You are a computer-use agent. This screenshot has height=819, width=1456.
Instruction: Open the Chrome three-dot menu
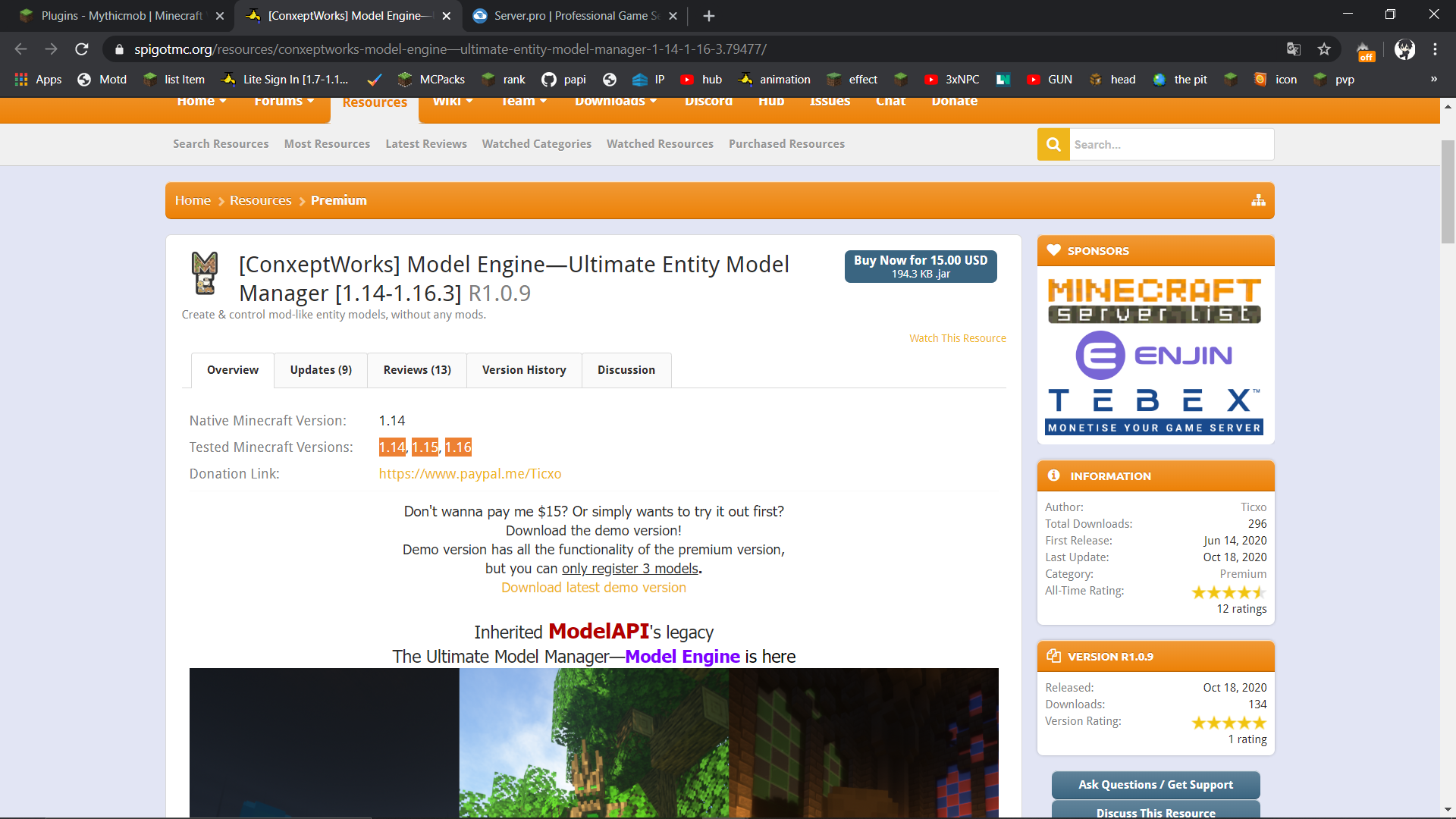click(1435, 49)
